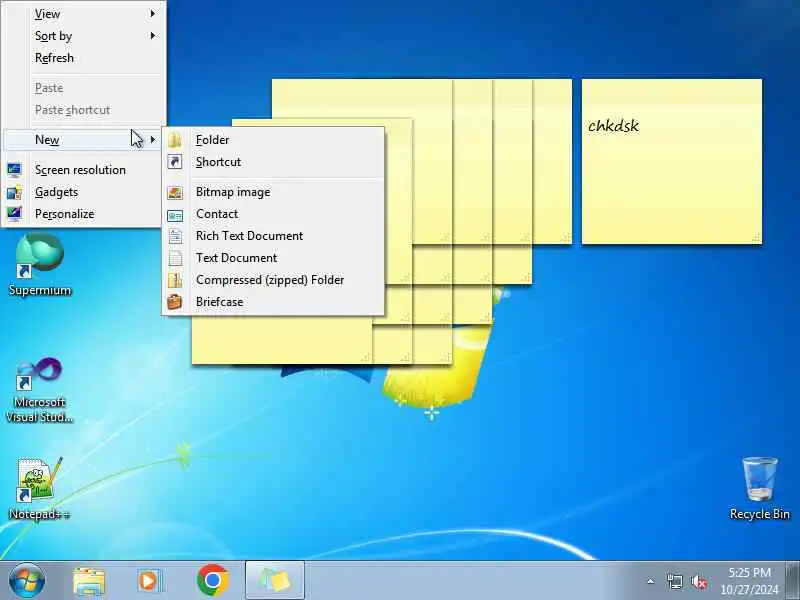Image resolution: width=800 pixels, height=600 pixels.
Task: Select the Recycle Bin icon
Action: (760, 488)
